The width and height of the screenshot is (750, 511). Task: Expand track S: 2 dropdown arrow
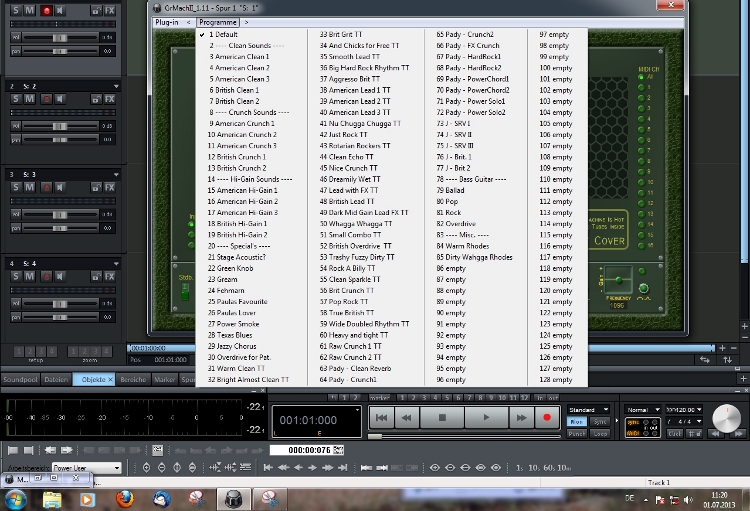coord(116,86)
